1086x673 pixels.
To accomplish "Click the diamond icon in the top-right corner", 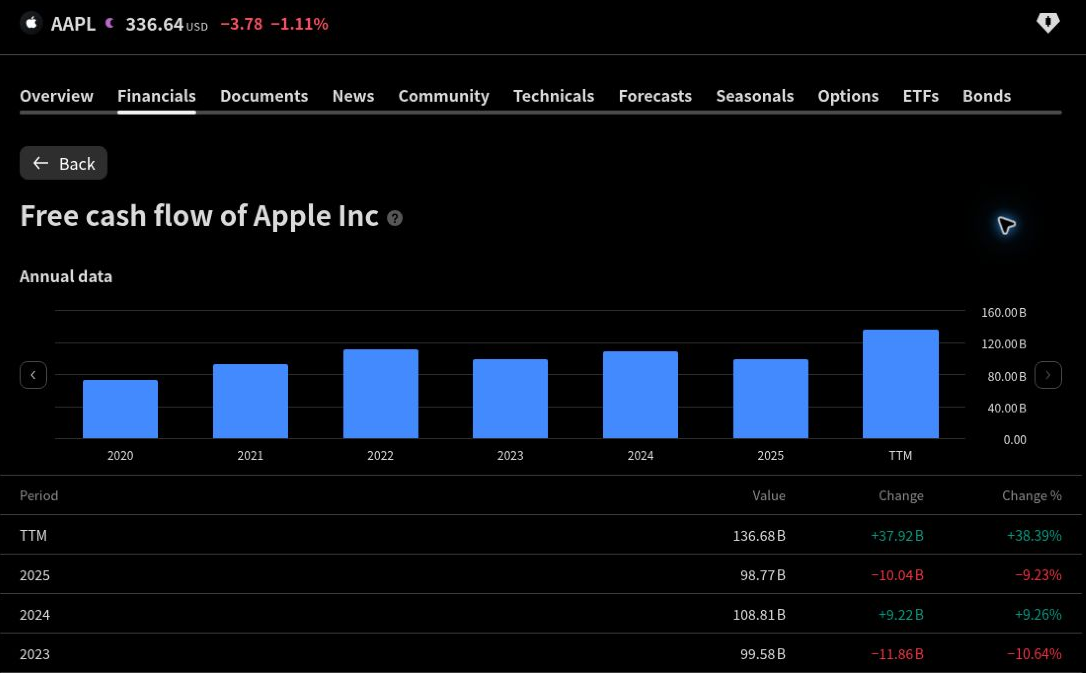I will pyautogui.click(x=1047, y=23).
